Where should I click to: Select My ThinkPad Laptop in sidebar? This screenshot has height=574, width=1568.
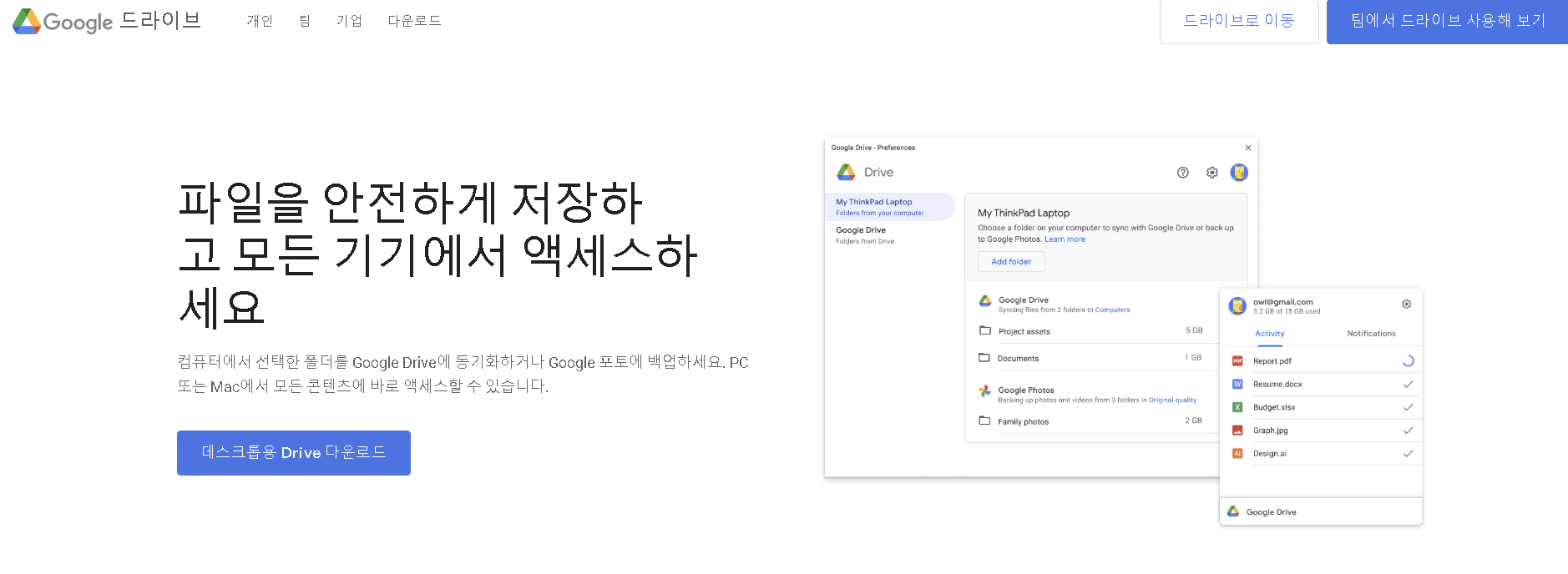[x=890, y=207]
